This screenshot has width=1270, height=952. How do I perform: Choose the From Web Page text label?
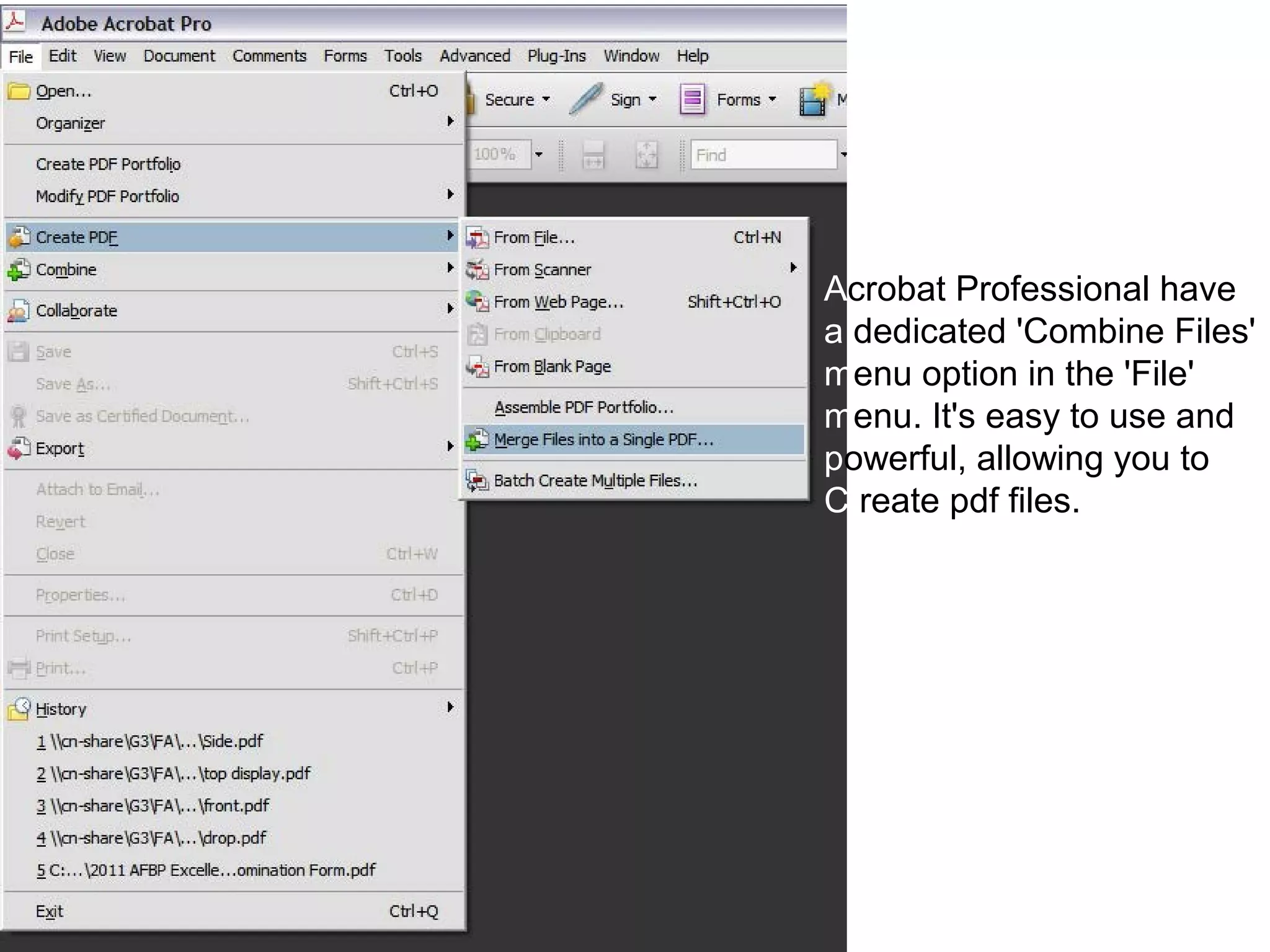559,302
